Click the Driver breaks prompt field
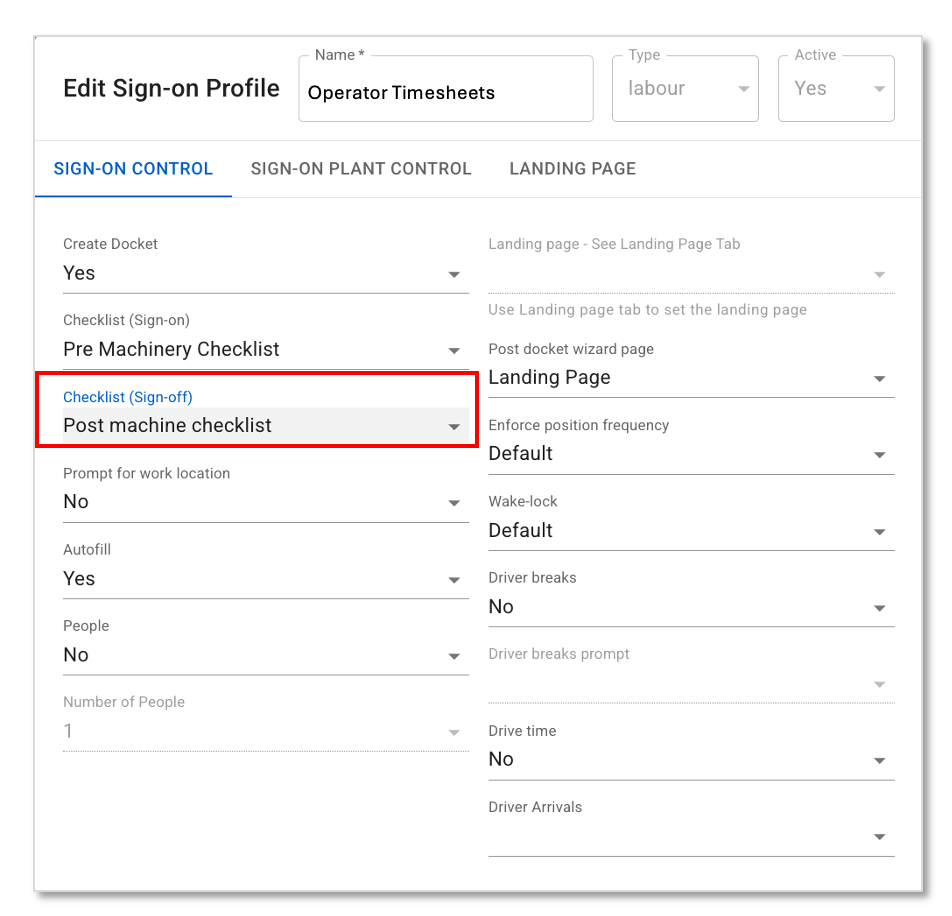Screen dimensions: 952x916 click(690, 684)
